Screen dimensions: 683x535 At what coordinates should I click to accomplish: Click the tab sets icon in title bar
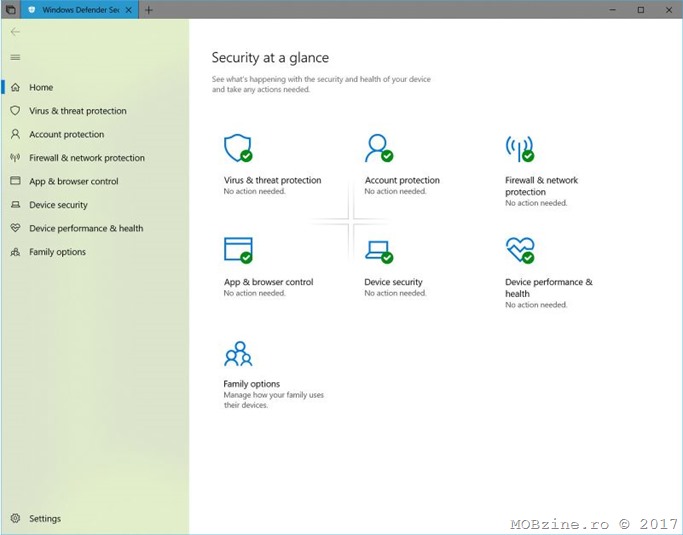click(11, 10)
